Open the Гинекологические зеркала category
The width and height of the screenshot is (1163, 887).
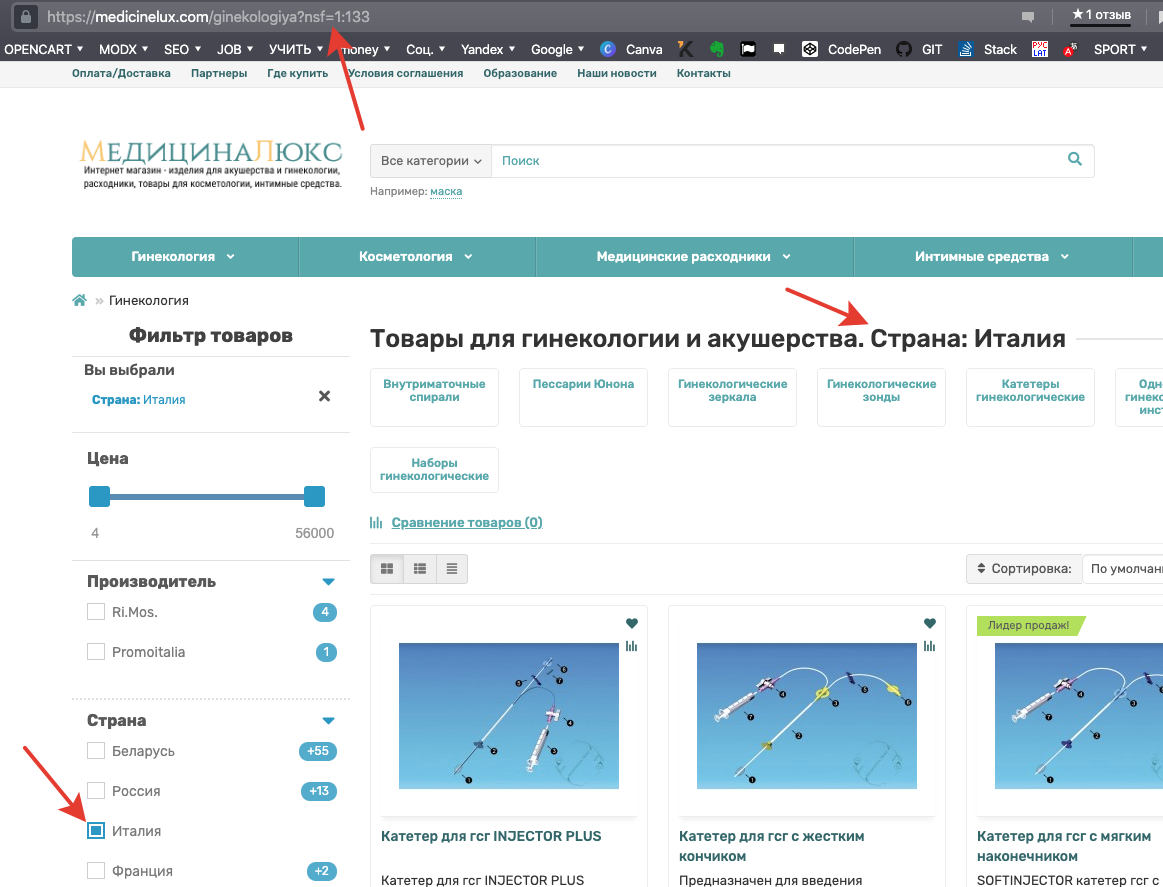[732, 397]
